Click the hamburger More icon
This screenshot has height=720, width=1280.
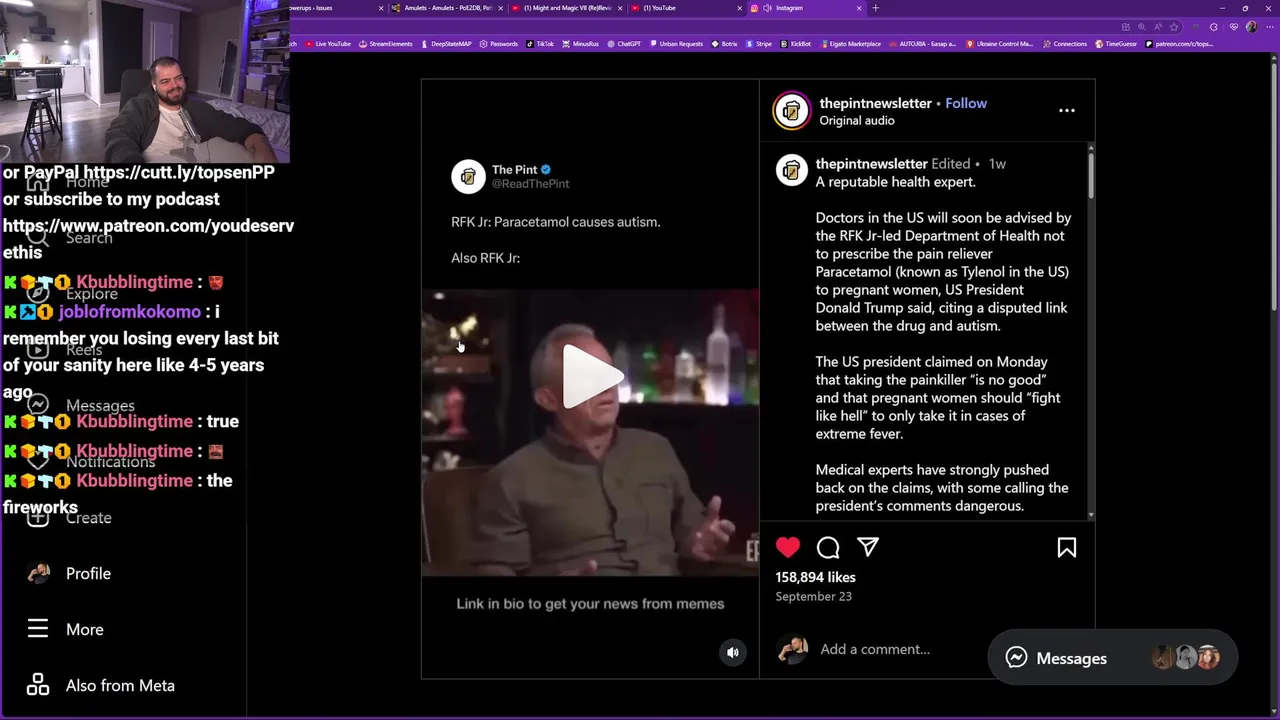tap(38, 629)
